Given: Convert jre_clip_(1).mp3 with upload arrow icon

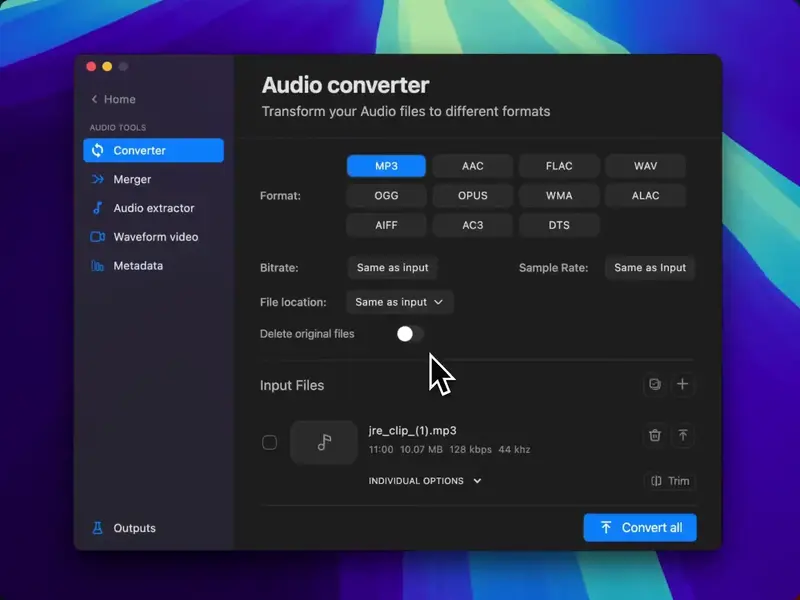Looking at the screenshot, I should [x=683, y=435].
